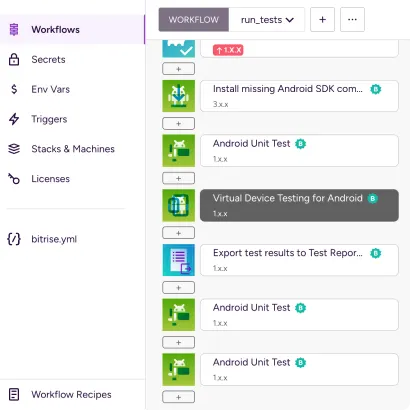Insert step below the Export test results step
Viewport: 410px width, 410px height.
click(178, 287)
